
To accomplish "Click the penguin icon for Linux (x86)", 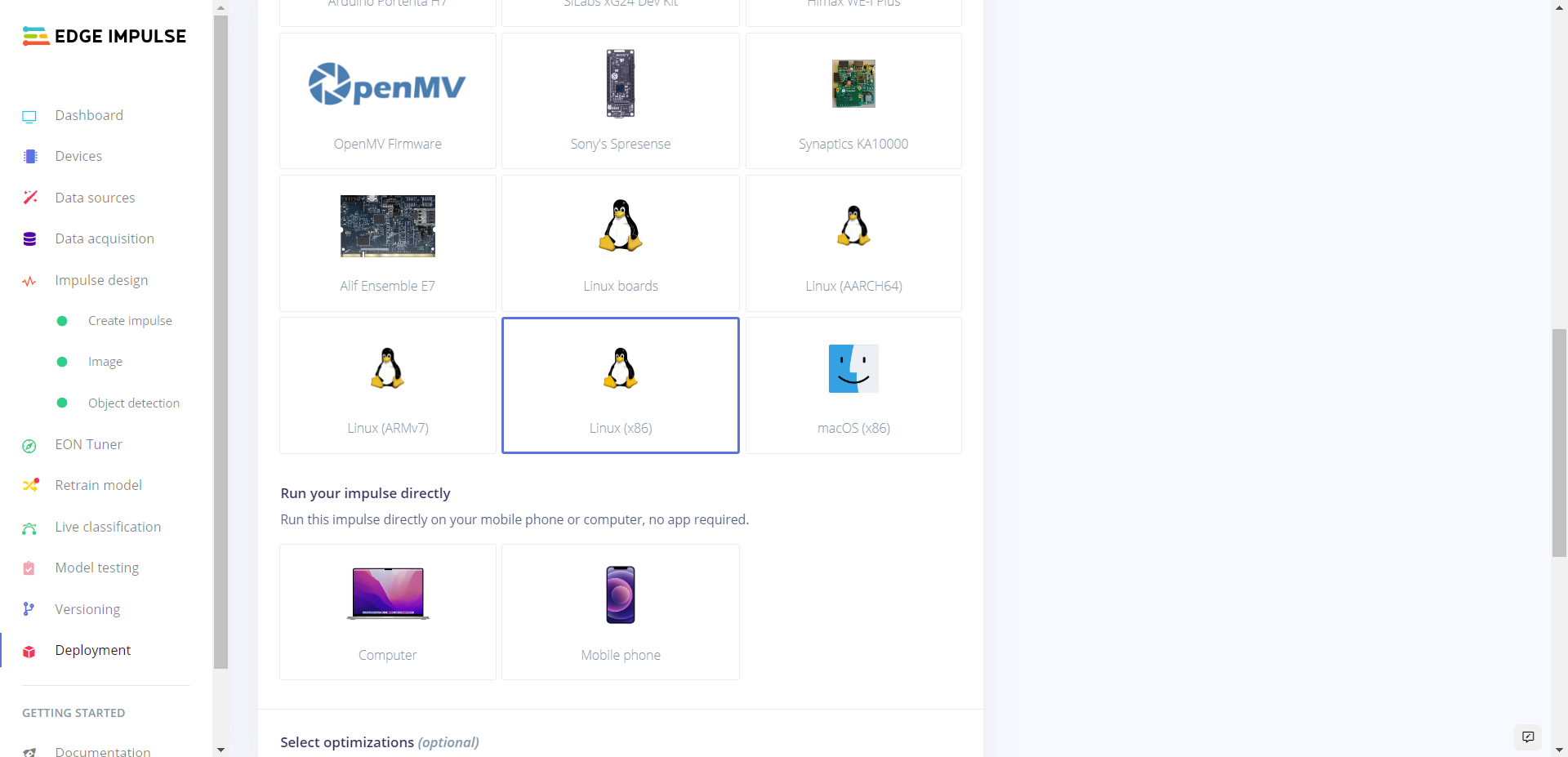I will (x=621, y=367).
